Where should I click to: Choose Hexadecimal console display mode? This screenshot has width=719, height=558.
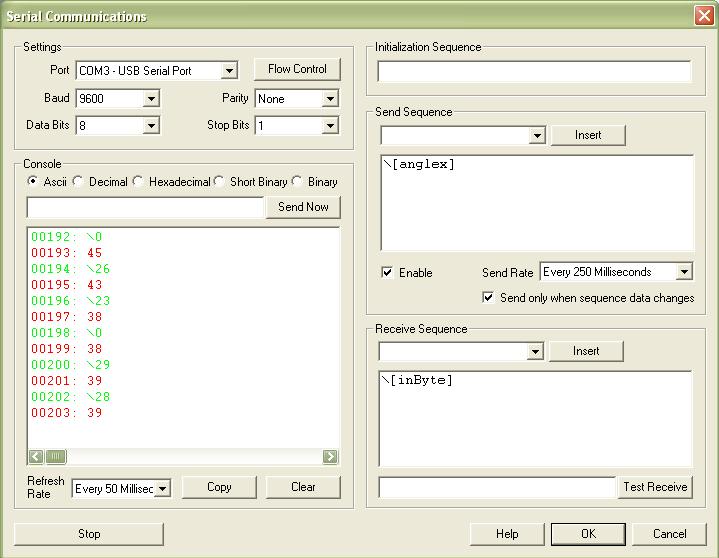[139, 182]
